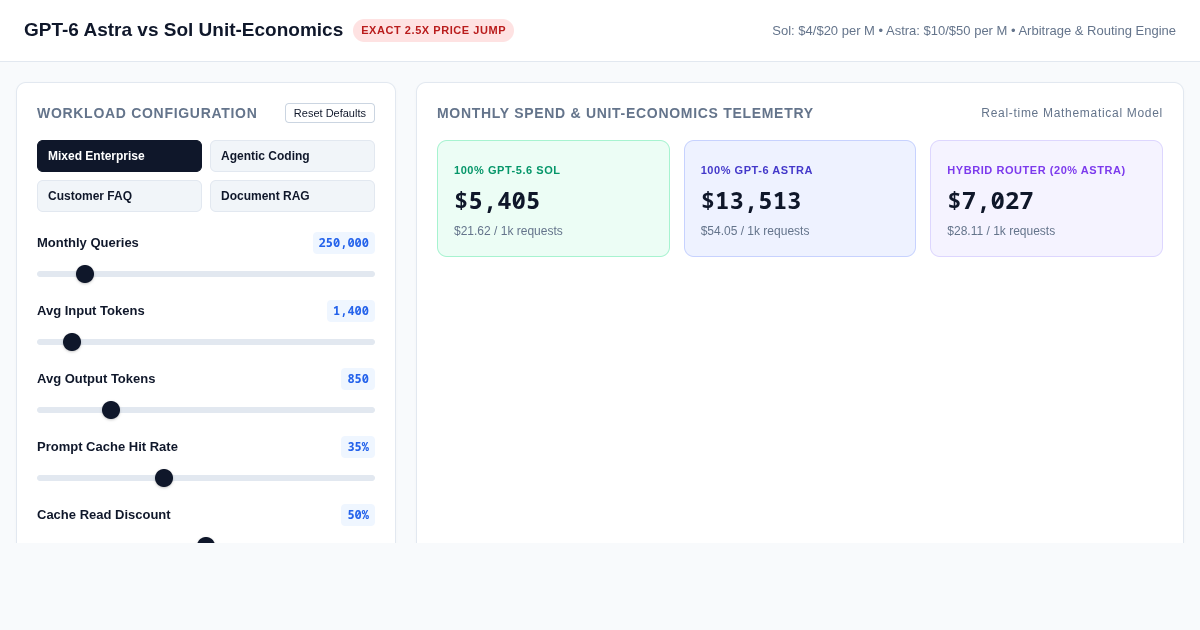Viewport: 1200px width, 630px height.
Task: Click the Monthly Spend & Unit-Economics Telemetry heading
Action: pos(625,113)
